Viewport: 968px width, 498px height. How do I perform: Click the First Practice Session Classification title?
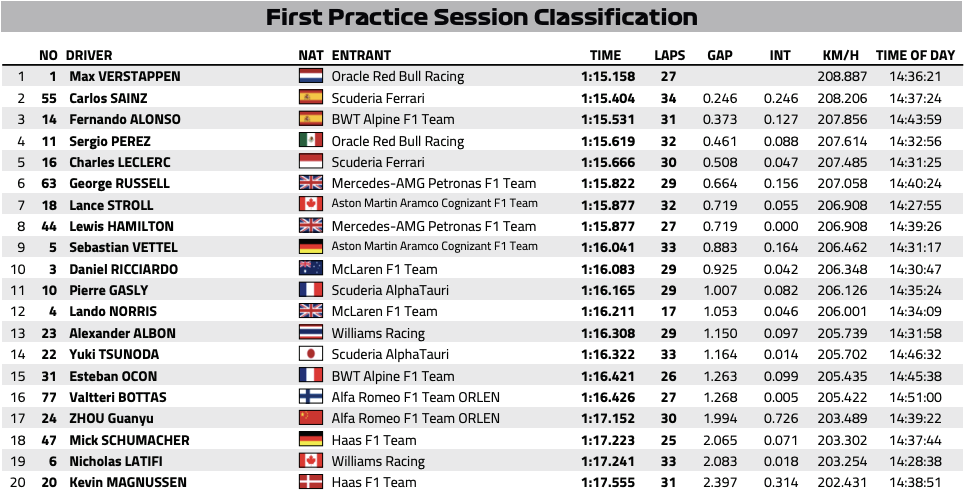[482, 17]
